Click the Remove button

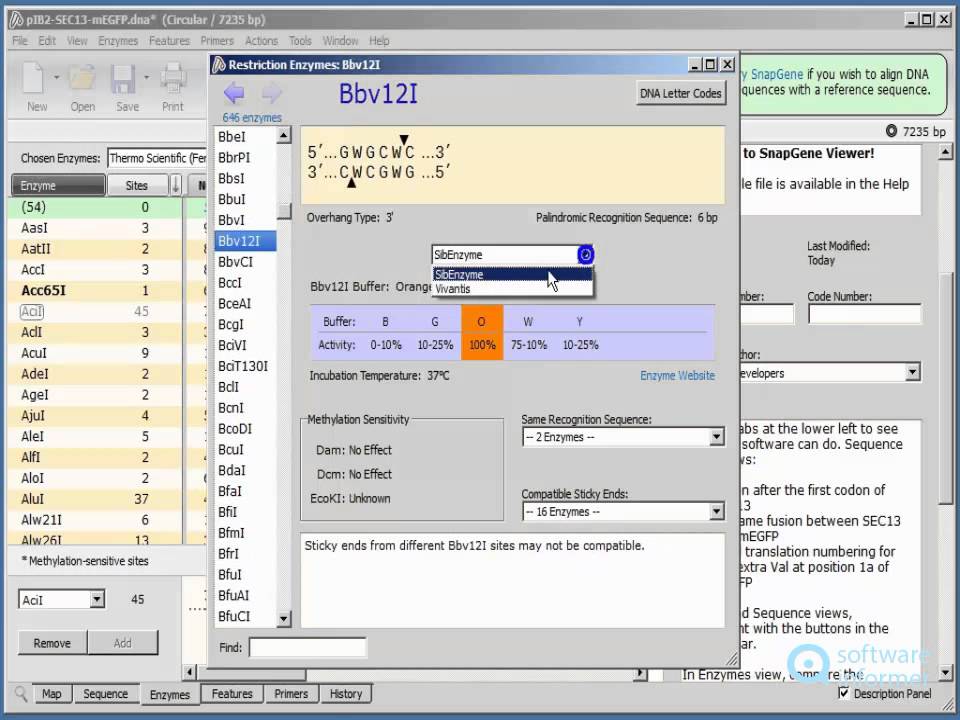(52, 643)
